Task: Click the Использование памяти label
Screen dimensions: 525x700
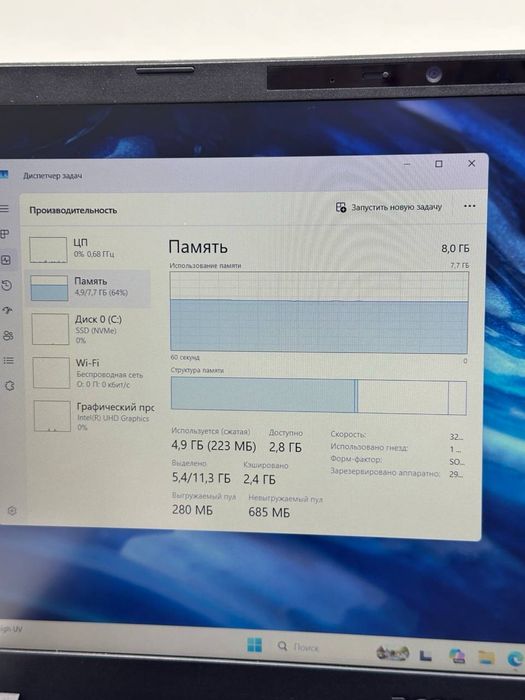Action: [205, 266]
